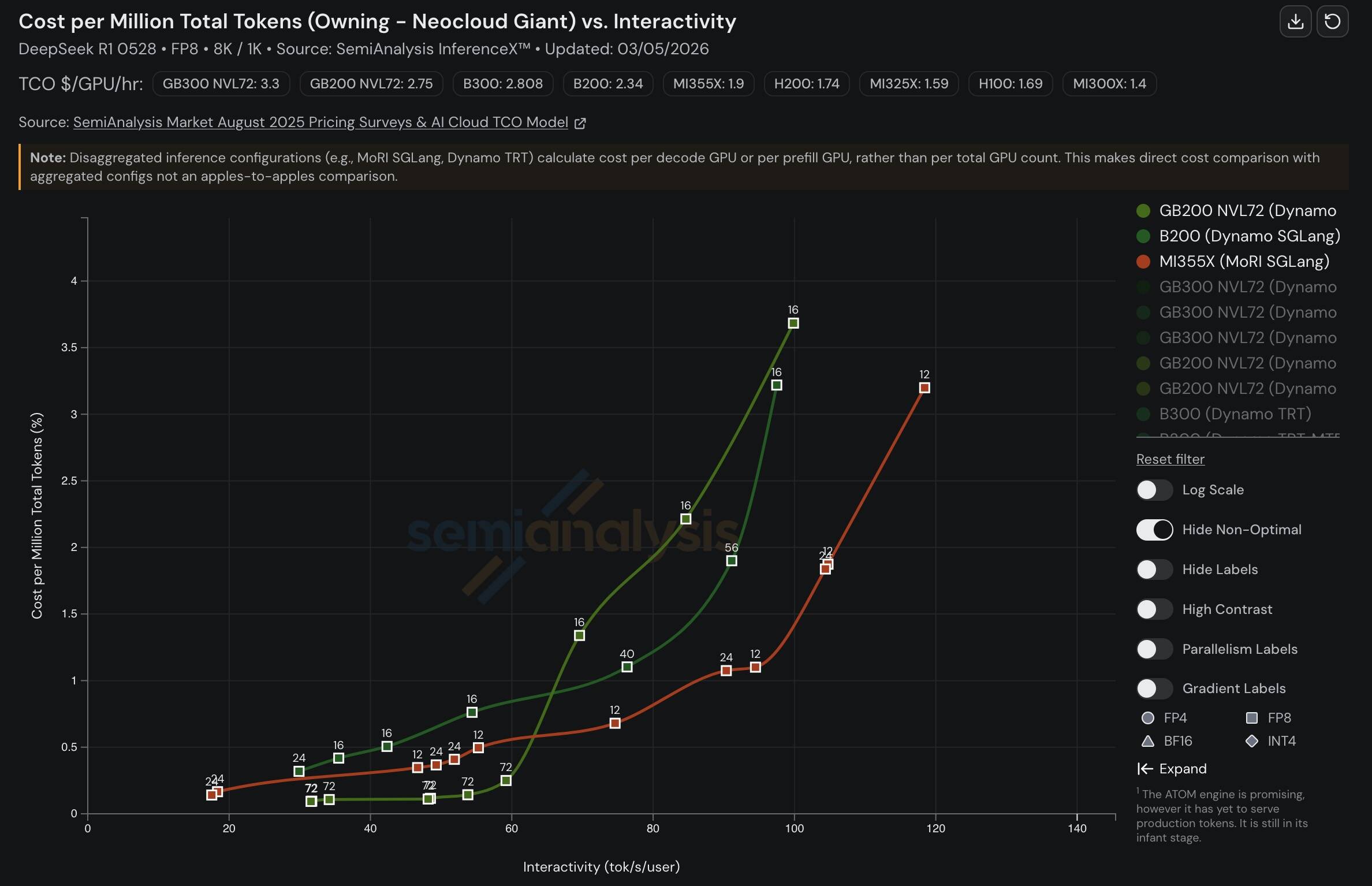This screenshot has width=1372, height=886.
Task: Click the MI355X data point labeled 12 at top
Action: pyautogui.click(x=924, y=388)
